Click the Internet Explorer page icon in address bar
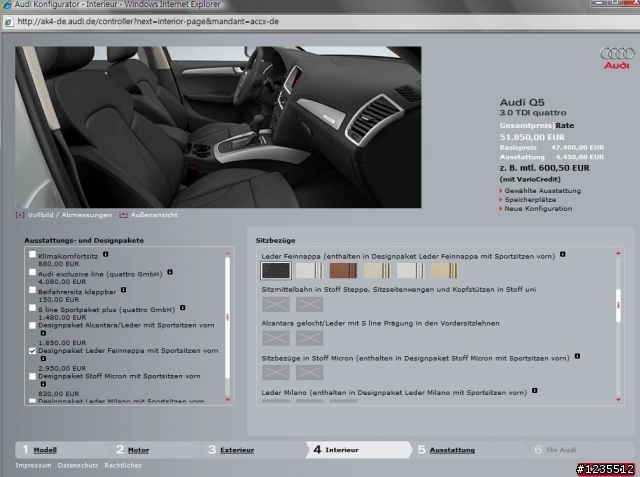Screen dimensions: 640x477 [x=8, y=22]
